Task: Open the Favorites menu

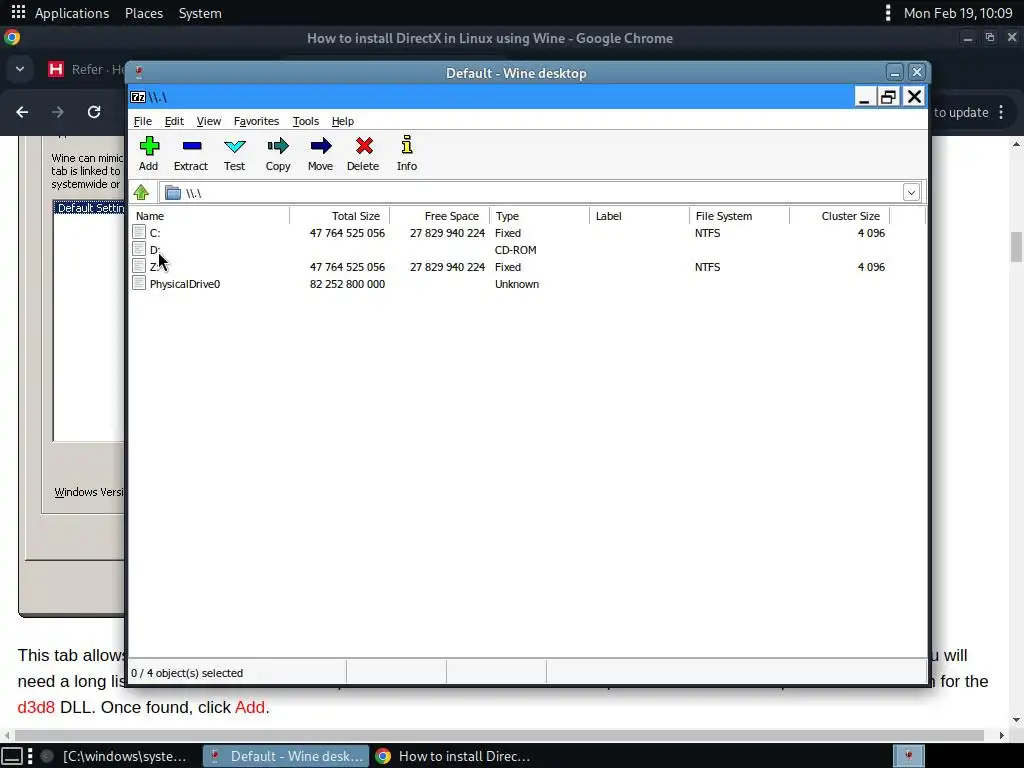Action: 256,121
